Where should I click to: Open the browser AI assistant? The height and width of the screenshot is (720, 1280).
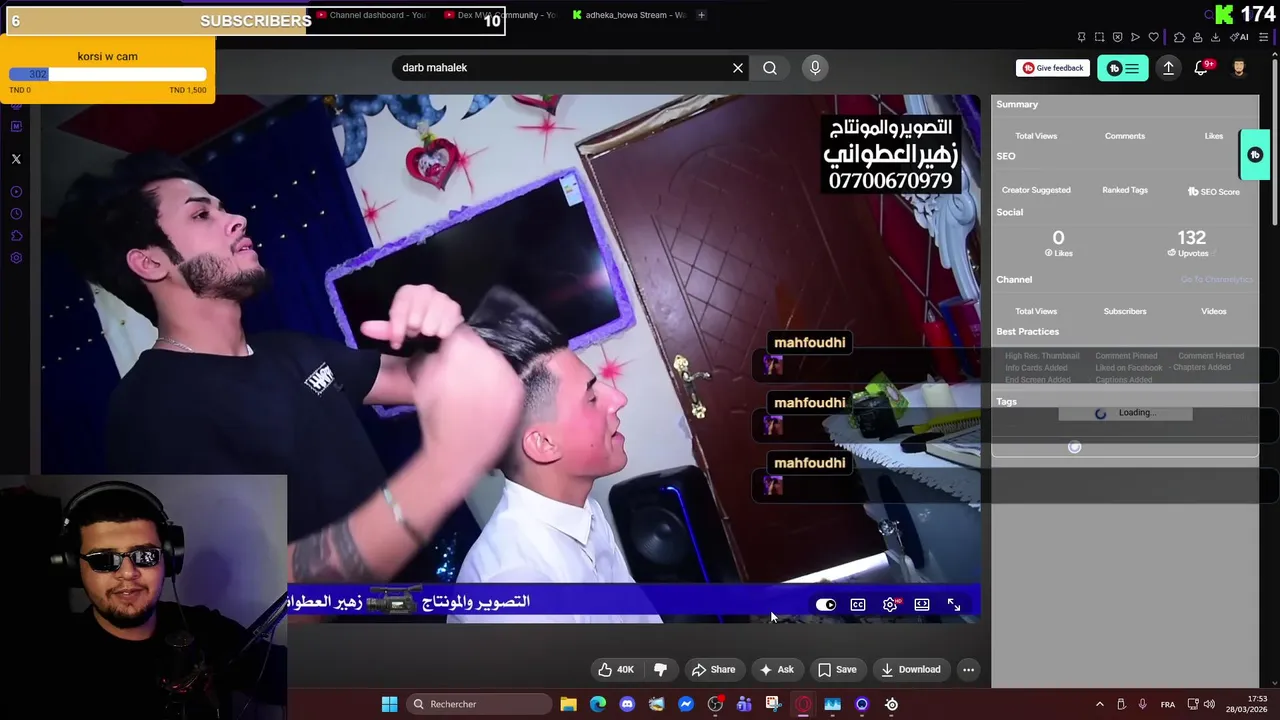coord(1240,38)
